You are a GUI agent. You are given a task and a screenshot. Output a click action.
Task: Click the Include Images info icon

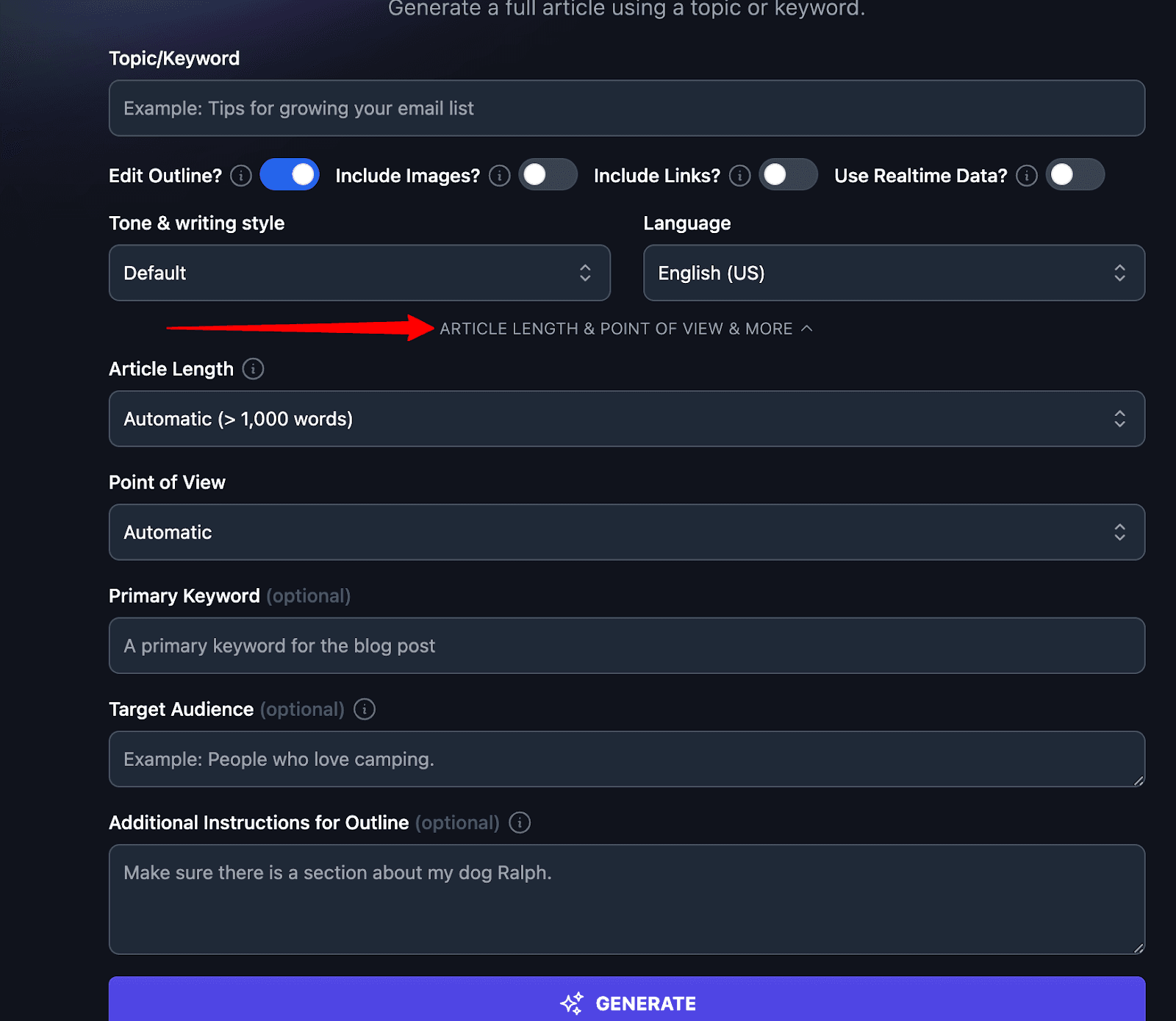pyautogui.click(x=499, y=175)
